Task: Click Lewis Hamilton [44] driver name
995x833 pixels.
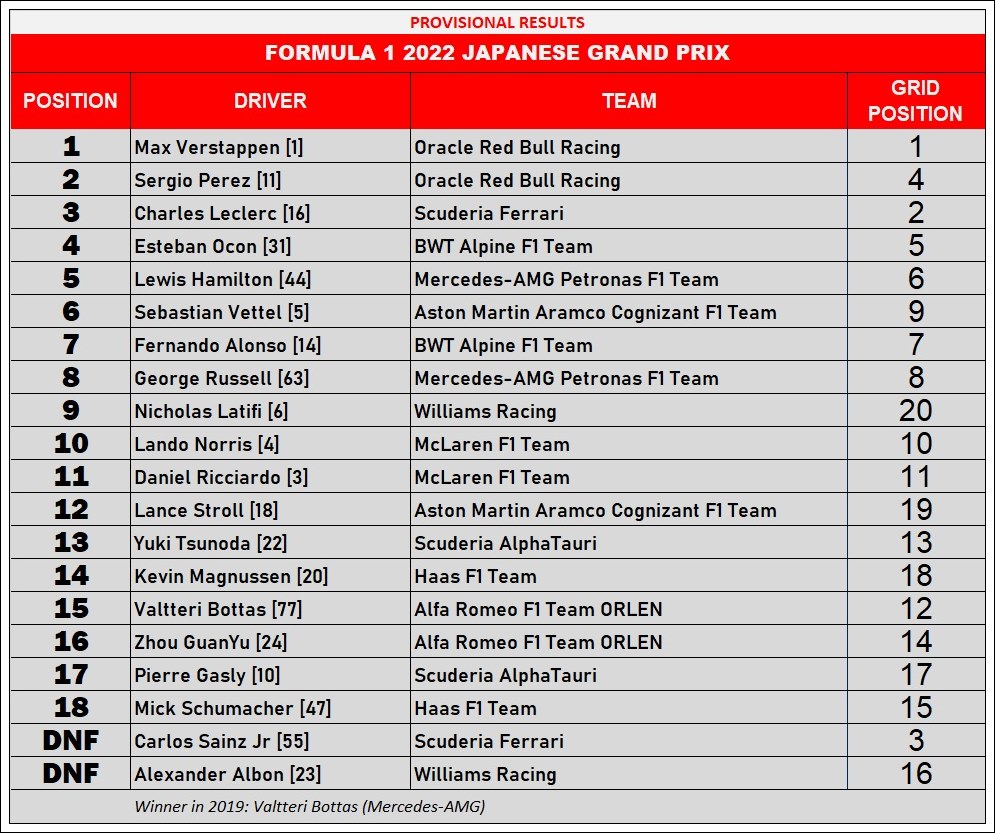Action: pyautogui.click(x=222, y=279)
